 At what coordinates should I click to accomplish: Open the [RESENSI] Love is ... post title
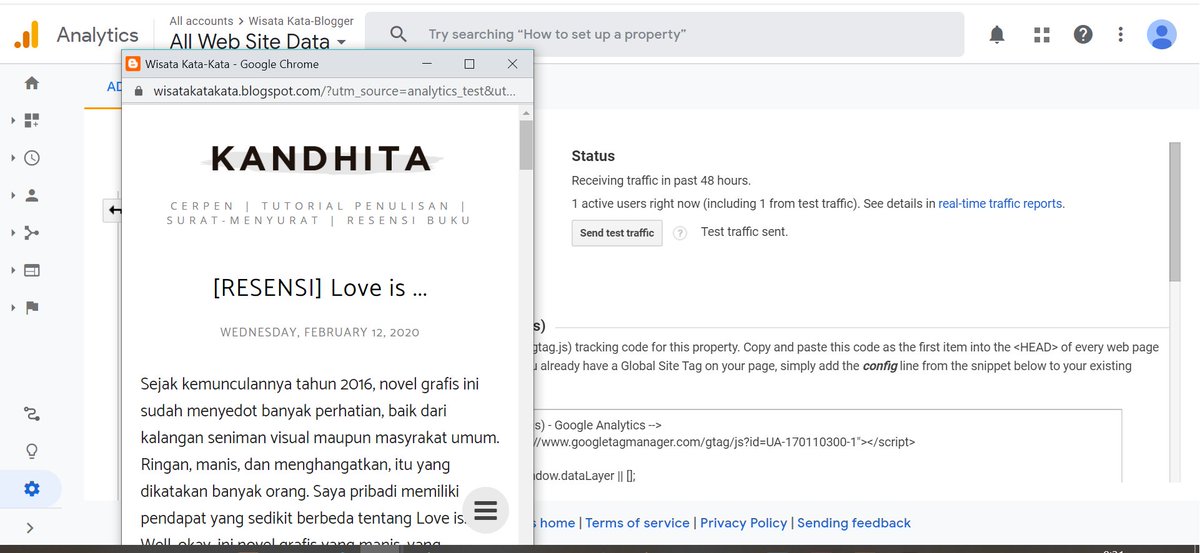pyautogui.click(x=320, y=288)
